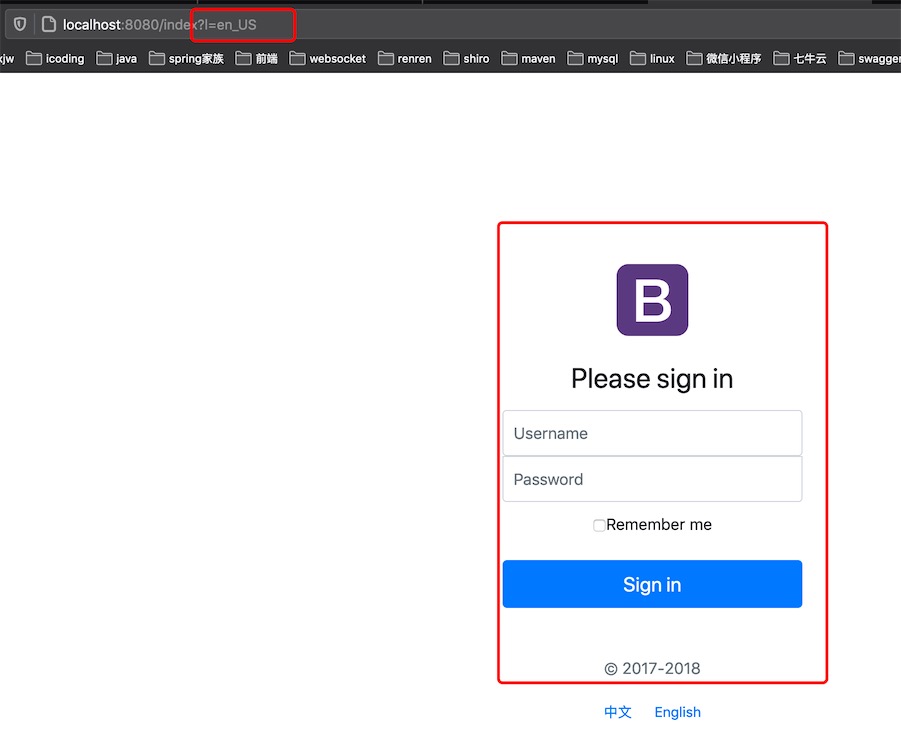Screen dimensions: 901x740
Task: Open the icoding bookmark folder
Action: tap(55, 59)
